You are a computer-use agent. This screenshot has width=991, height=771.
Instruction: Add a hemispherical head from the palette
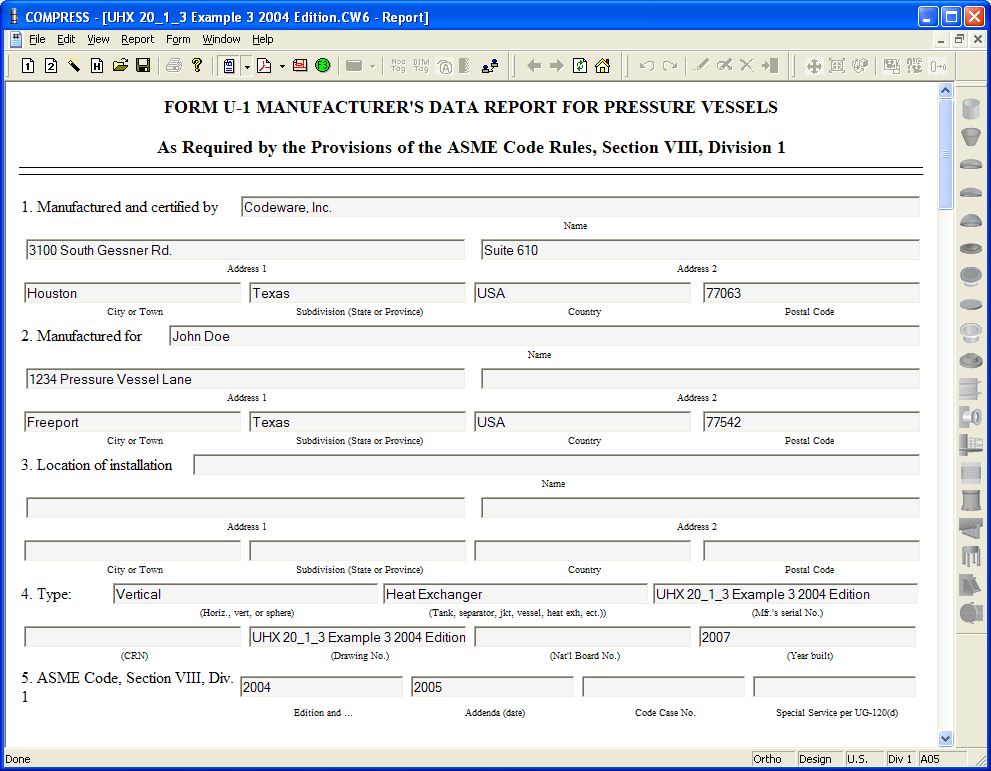[971, 221]
